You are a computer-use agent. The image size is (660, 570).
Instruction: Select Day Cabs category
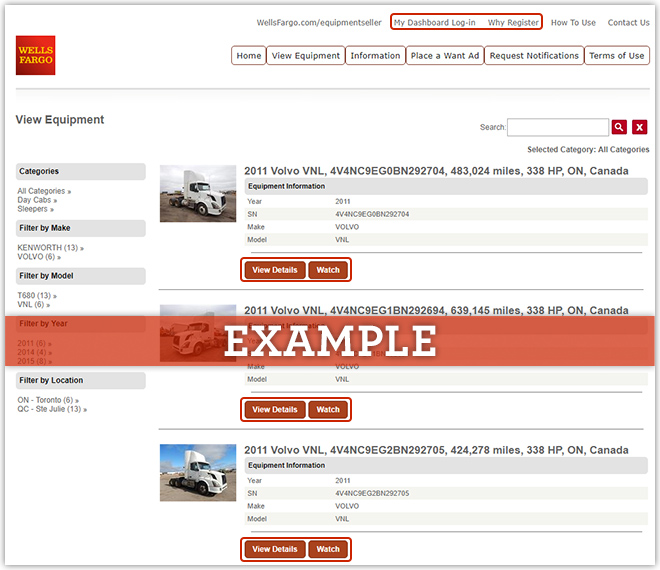pos(37,200)
